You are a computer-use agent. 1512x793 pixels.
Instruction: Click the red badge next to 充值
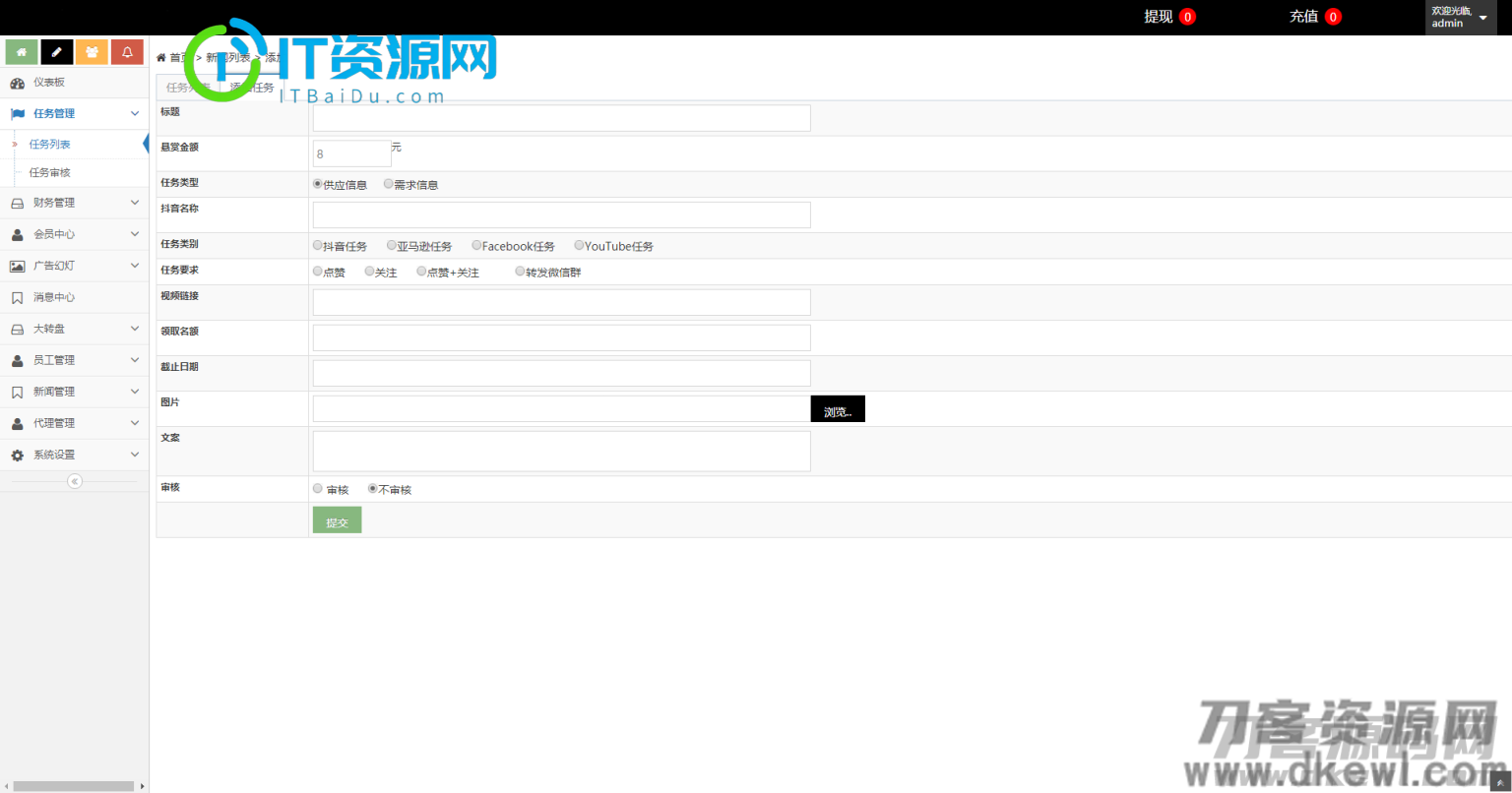pos(1333,17)
